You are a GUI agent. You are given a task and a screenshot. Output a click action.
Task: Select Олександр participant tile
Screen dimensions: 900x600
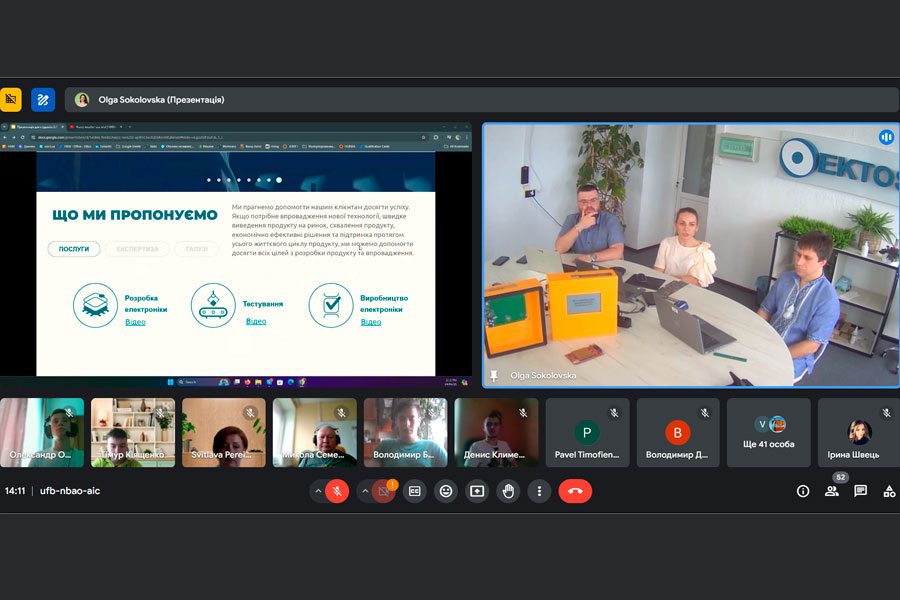42,432
